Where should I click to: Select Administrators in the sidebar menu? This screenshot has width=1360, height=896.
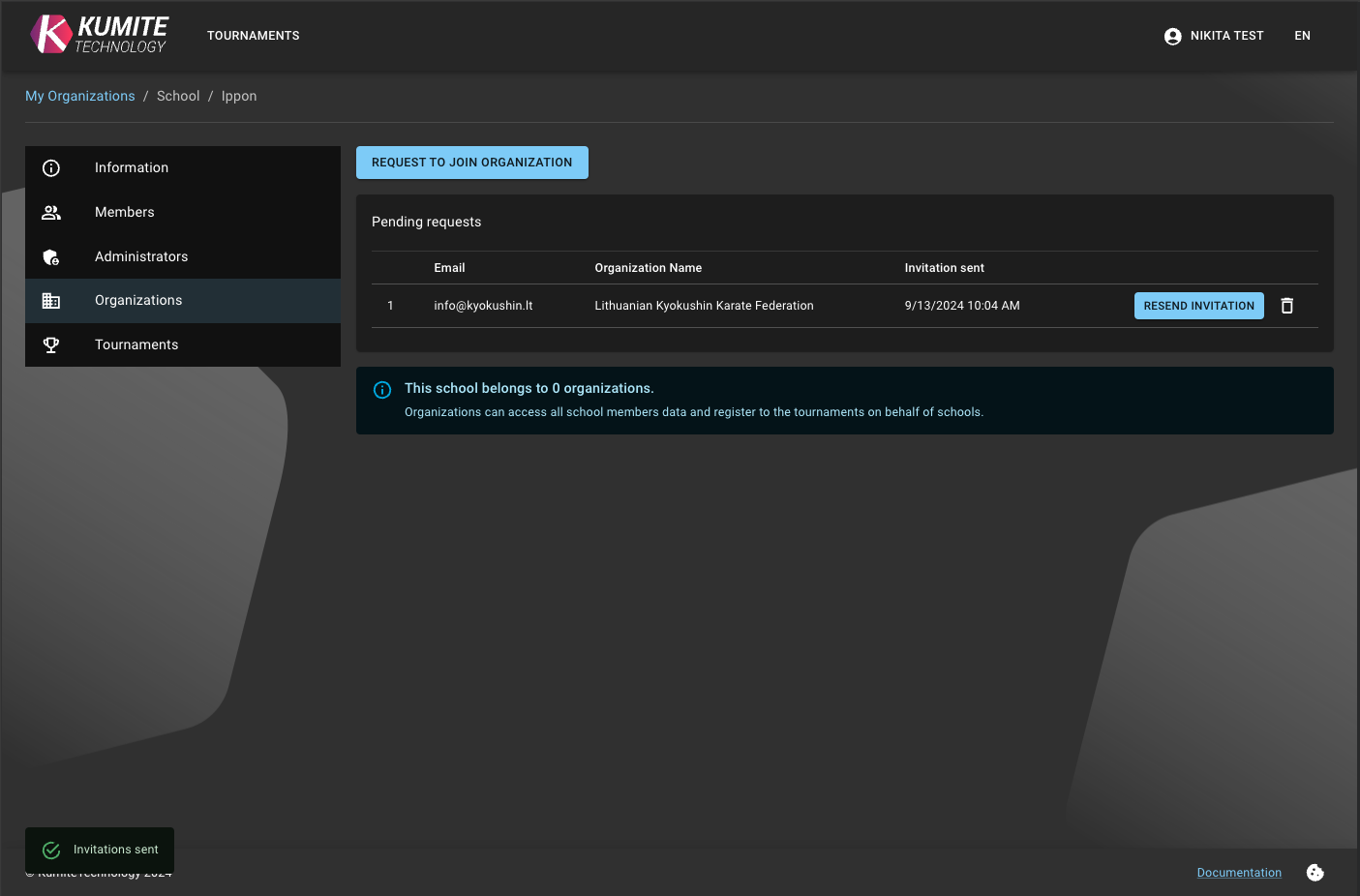(141, 257)
